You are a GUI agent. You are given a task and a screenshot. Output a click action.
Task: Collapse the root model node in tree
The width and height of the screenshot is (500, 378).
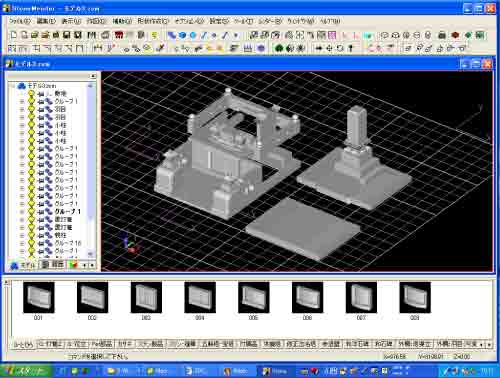14,86
